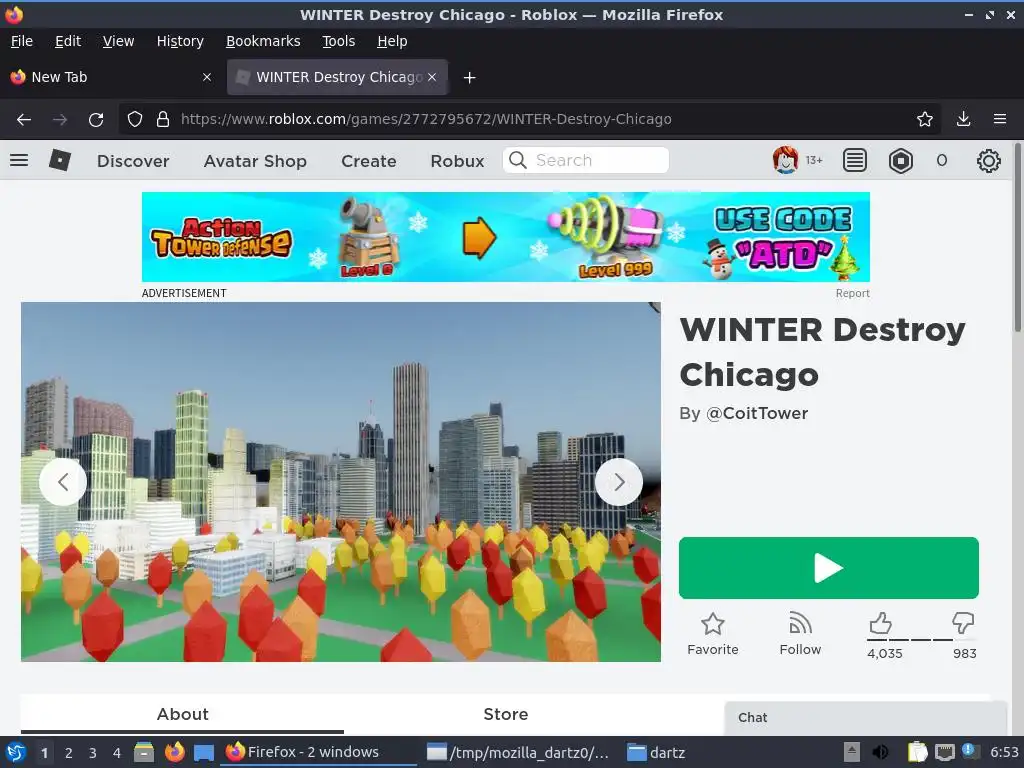Image resolution: width=1024 pixels, height=768 pixels.
Task: Bookmark this page with the star
Action: [x=925, y=119]
